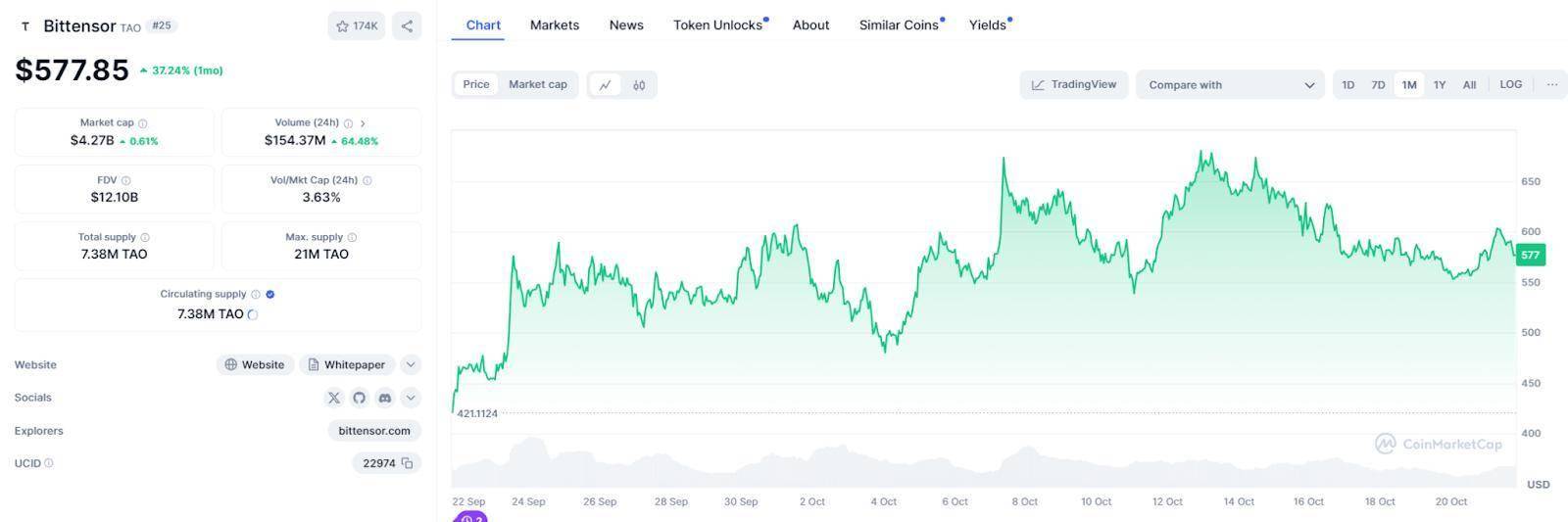The height and width of the screenshot is (522, 1568).
Task: Open bittensor.com explorer link
Action: click(374, 431)
